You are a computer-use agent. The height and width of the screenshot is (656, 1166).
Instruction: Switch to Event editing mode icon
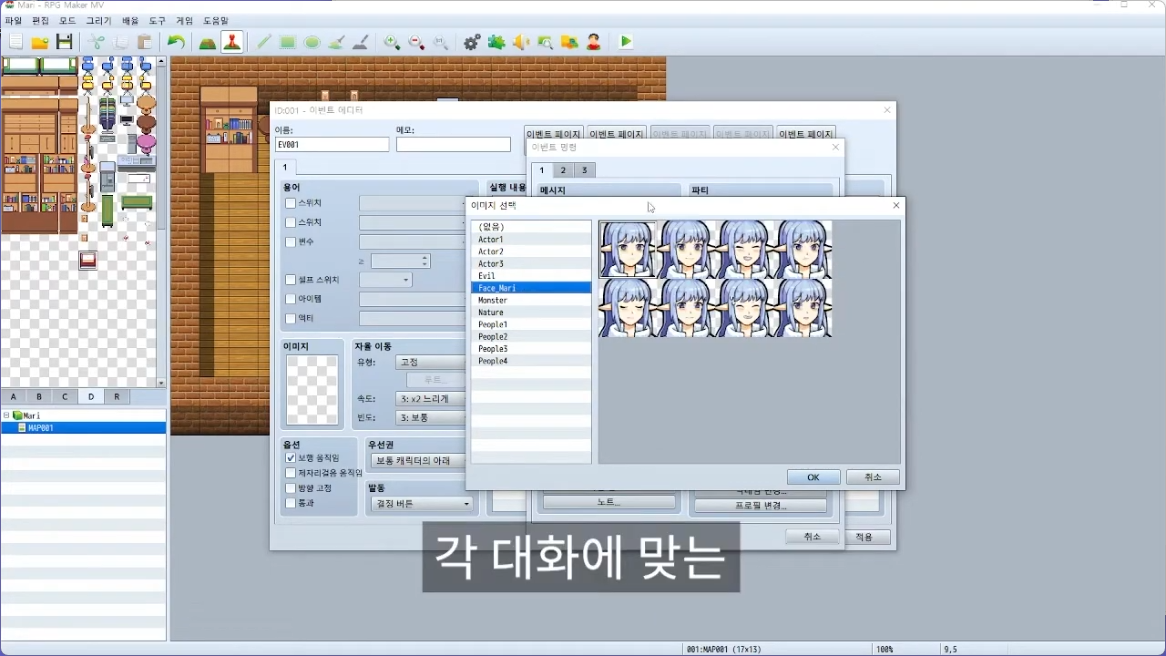tap(232, 42)
